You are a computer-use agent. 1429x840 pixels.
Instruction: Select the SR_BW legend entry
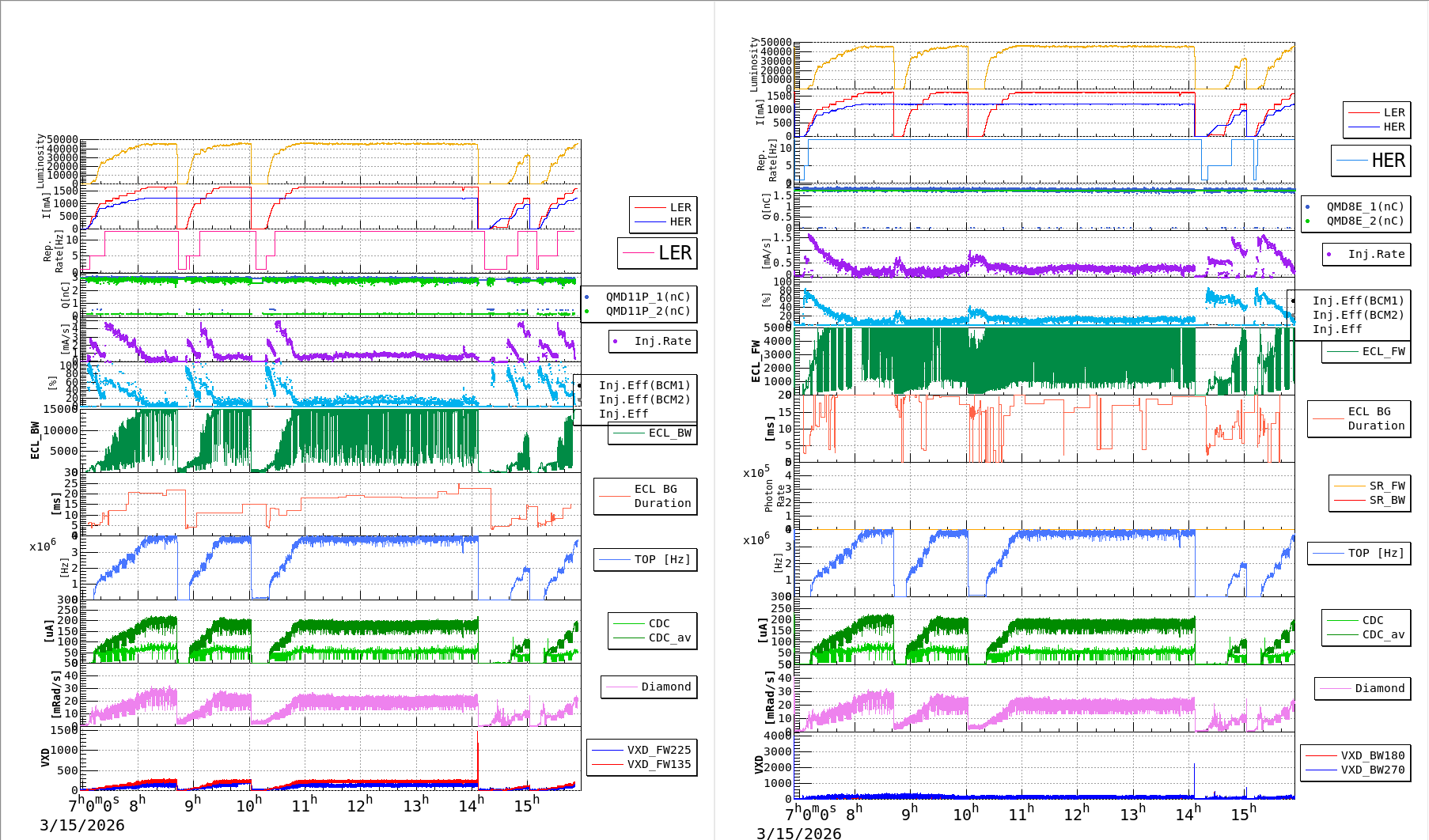point(1370,500)
